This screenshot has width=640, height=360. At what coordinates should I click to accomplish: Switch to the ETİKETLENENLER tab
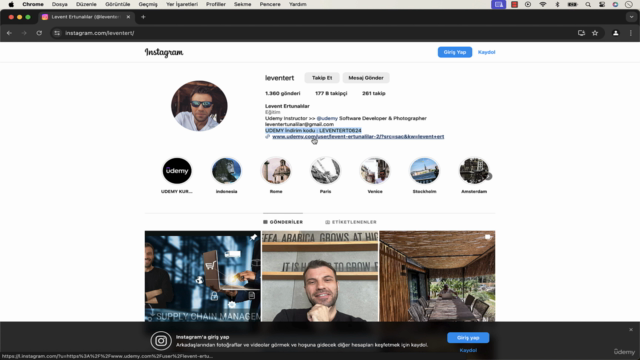point(351,222)
